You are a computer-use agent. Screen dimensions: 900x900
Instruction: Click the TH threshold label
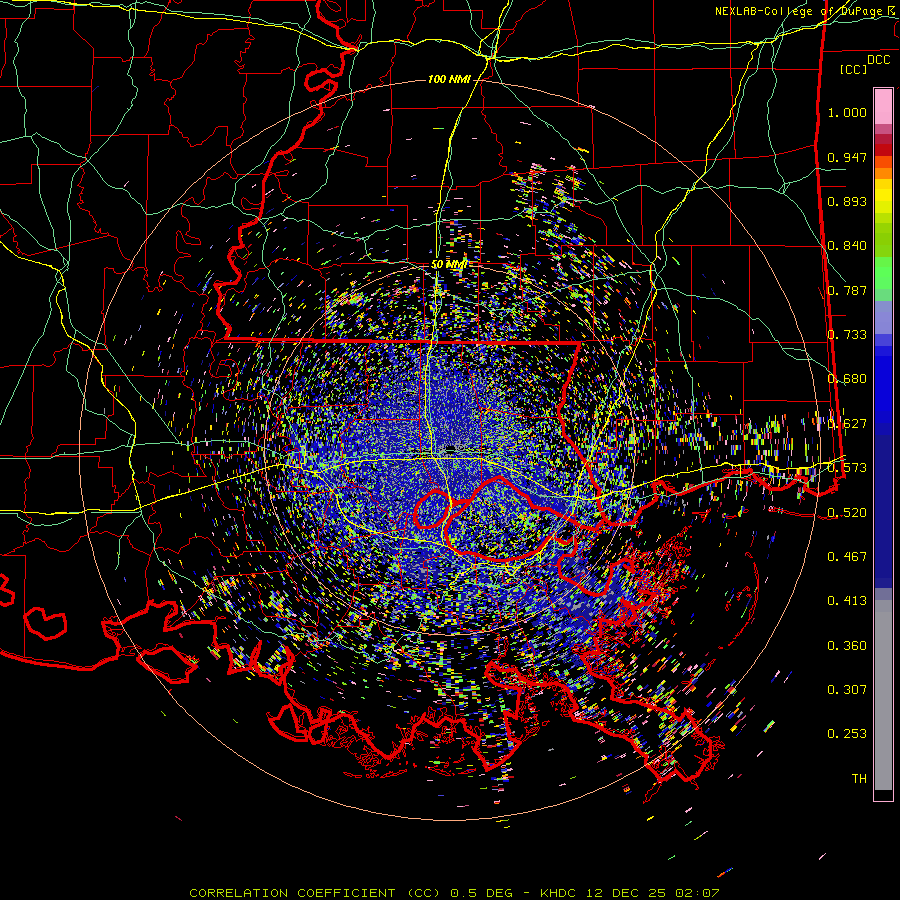859,779
